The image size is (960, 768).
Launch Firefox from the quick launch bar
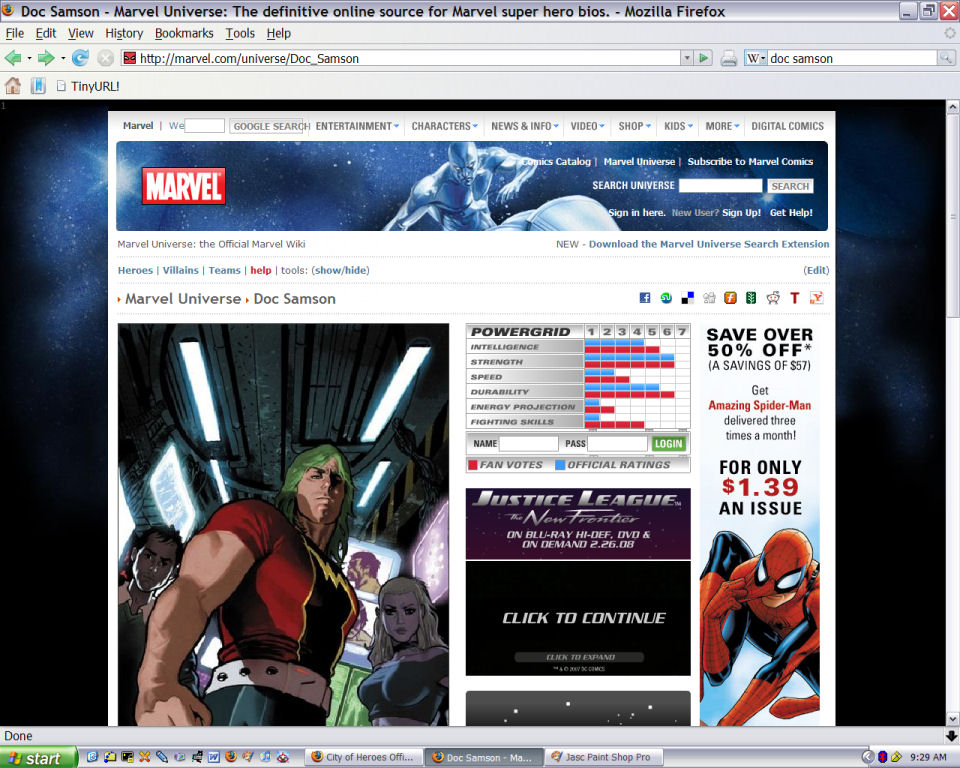(231, 757)
